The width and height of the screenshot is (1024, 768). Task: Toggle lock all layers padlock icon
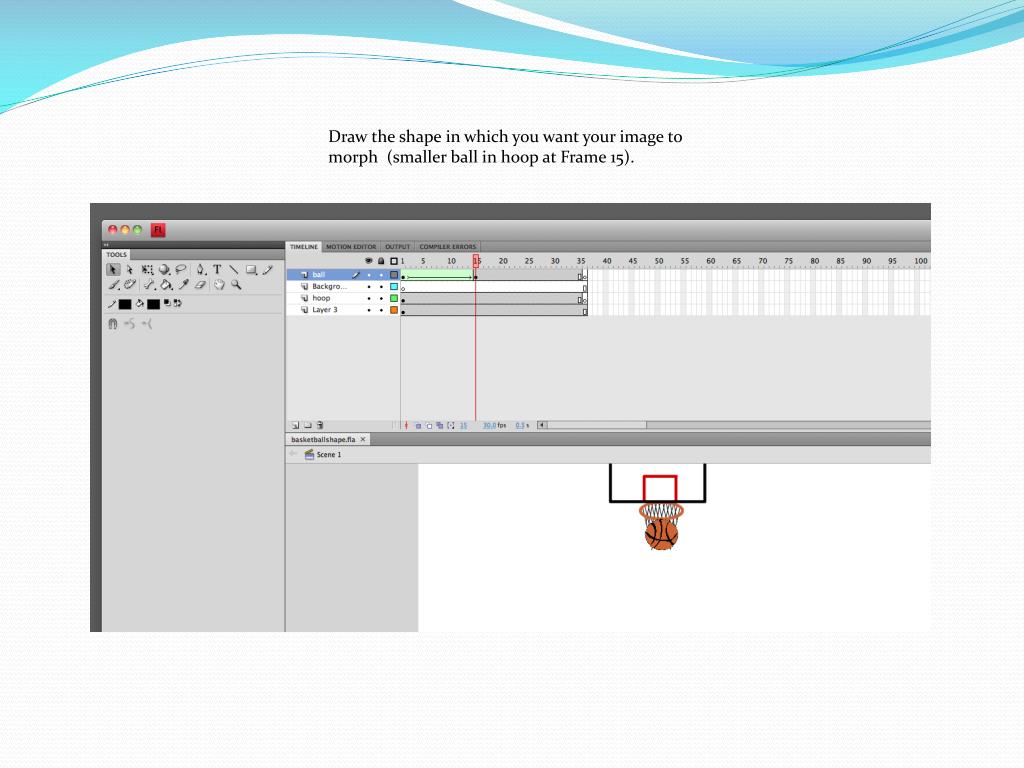(x=381, y=261)
